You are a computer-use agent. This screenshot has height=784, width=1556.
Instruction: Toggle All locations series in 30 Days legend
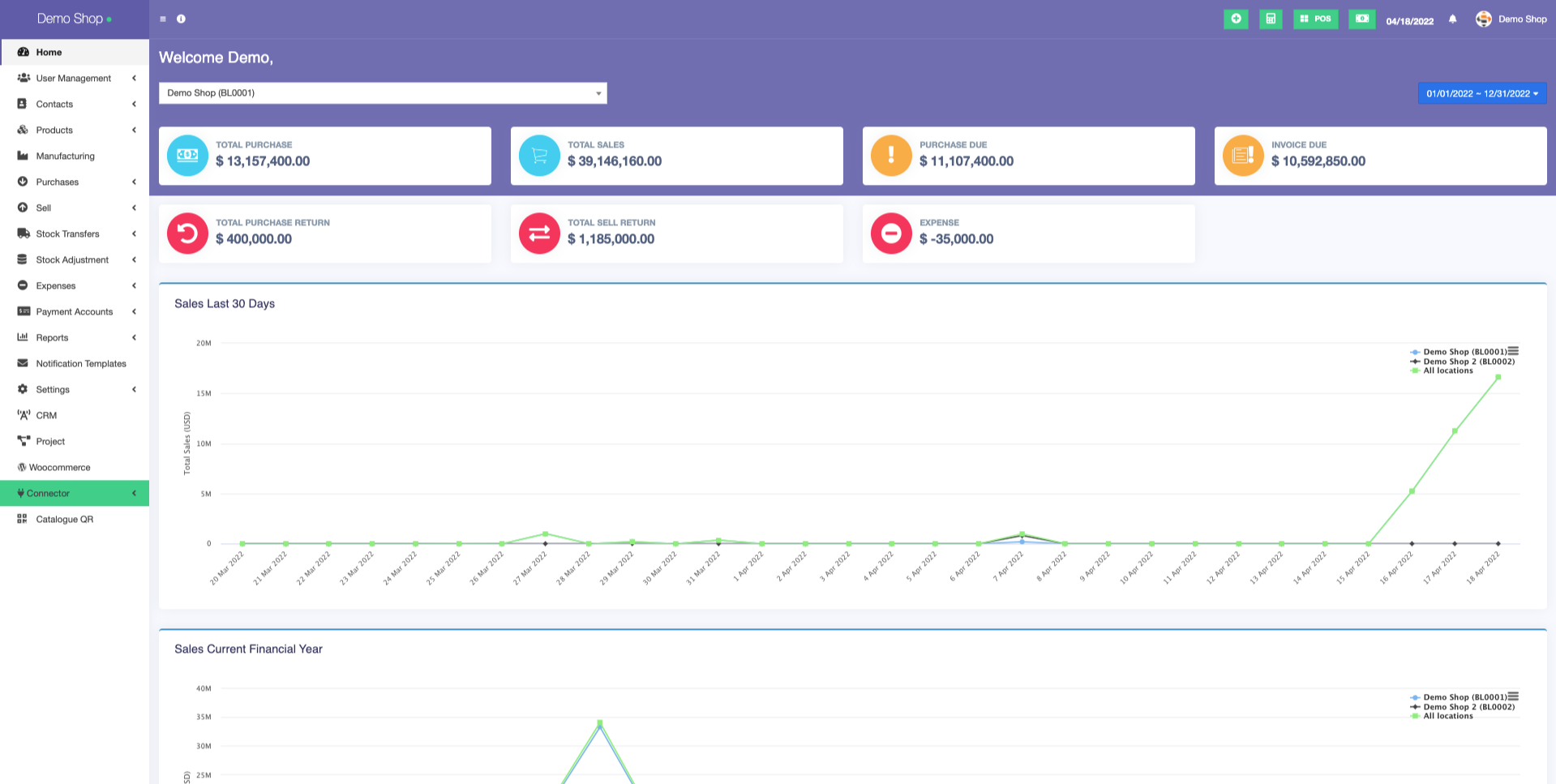click(1442, 371)
